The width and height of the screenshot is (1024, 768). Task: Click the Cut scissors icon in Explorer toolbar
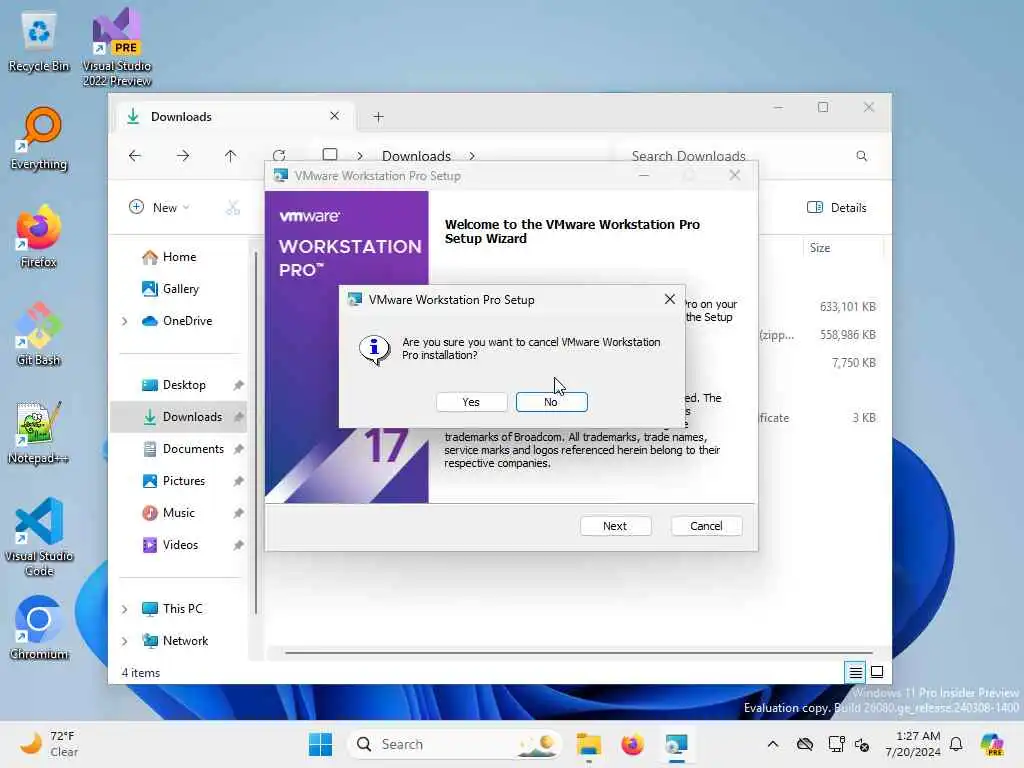click(x=232, y=207)
